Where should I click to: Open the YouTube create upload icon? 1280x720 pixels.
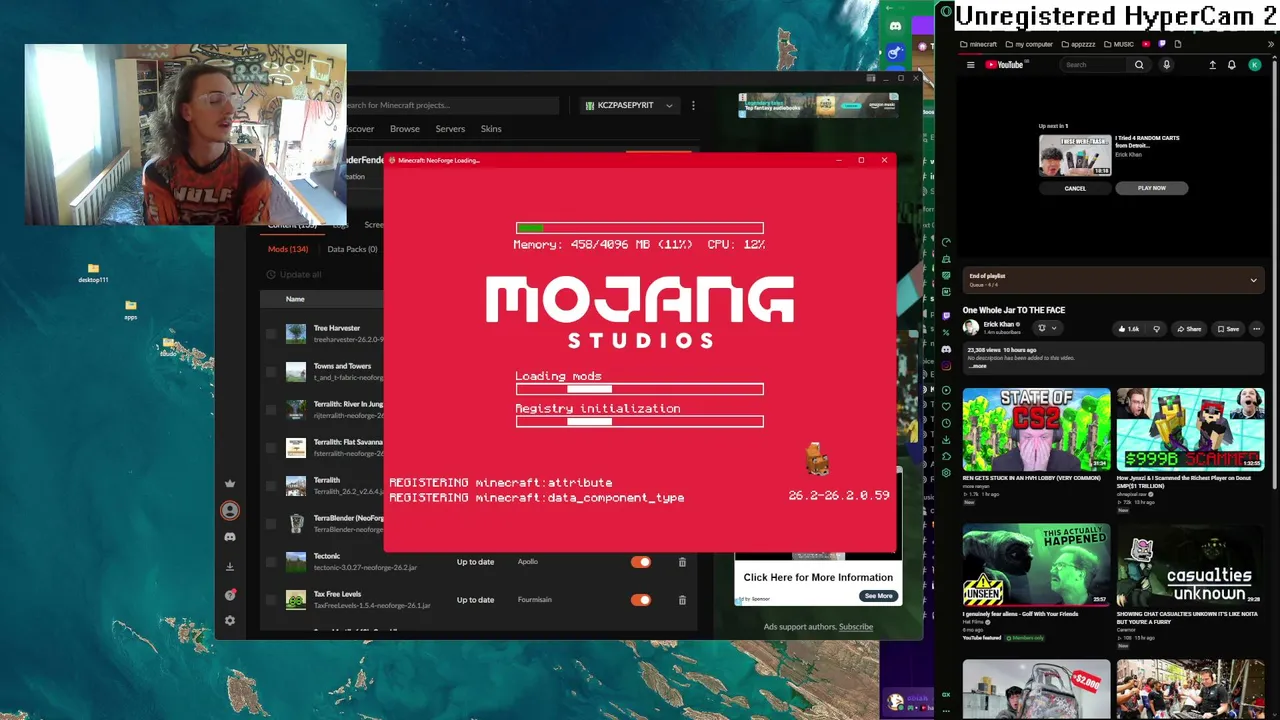click(1212, 65)
